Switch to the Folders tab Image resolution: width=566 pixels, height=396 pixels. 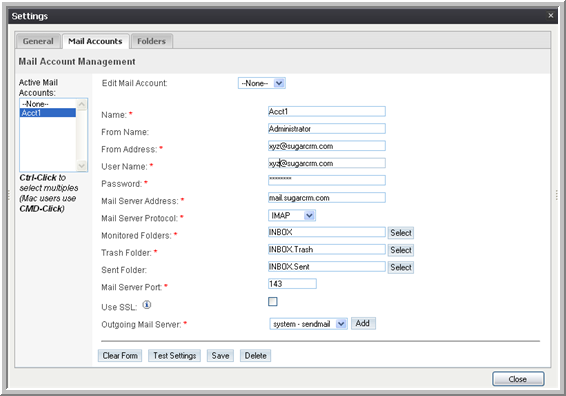click(152, 41)
